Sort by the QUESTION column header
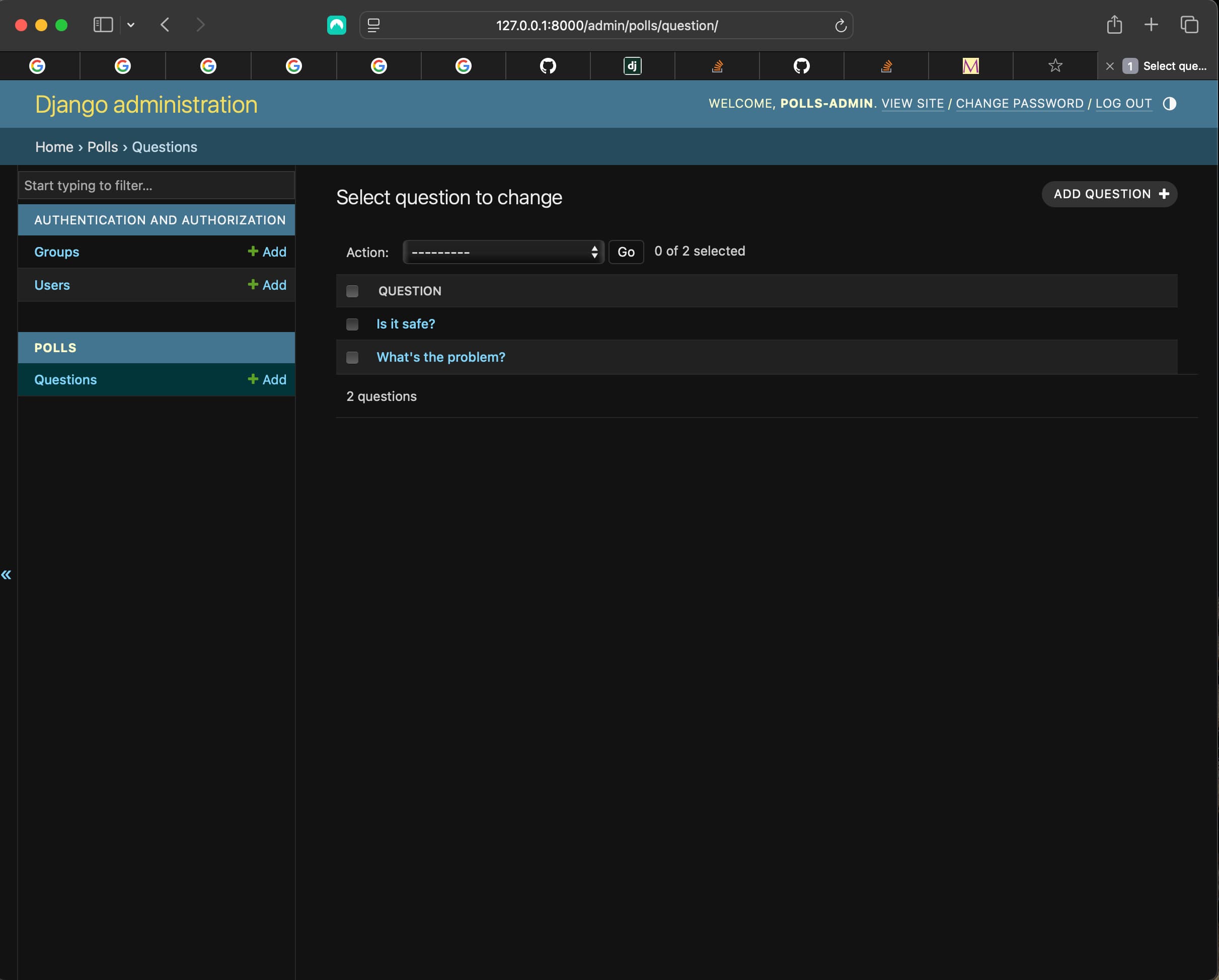Image resolution: width=1219 pixels, height=980 pixels. (410, 291)
